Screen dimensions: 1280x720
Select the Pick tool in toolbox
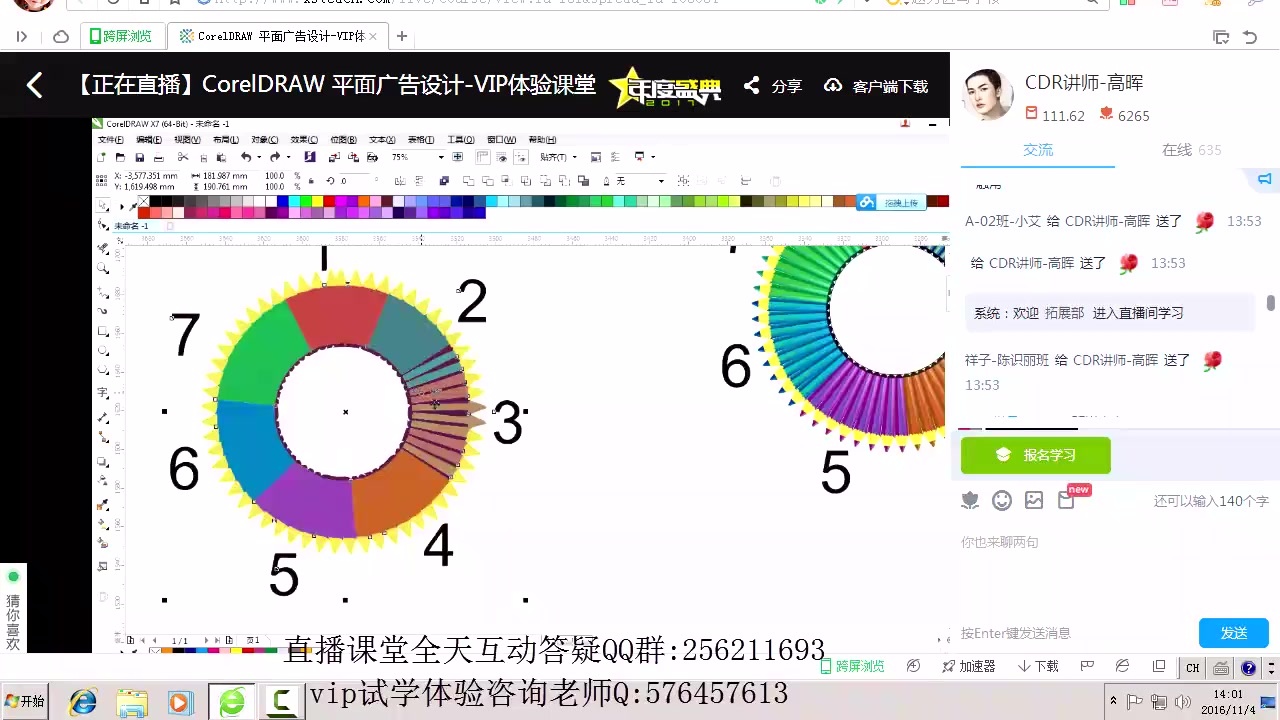click(x=102, y=205)
